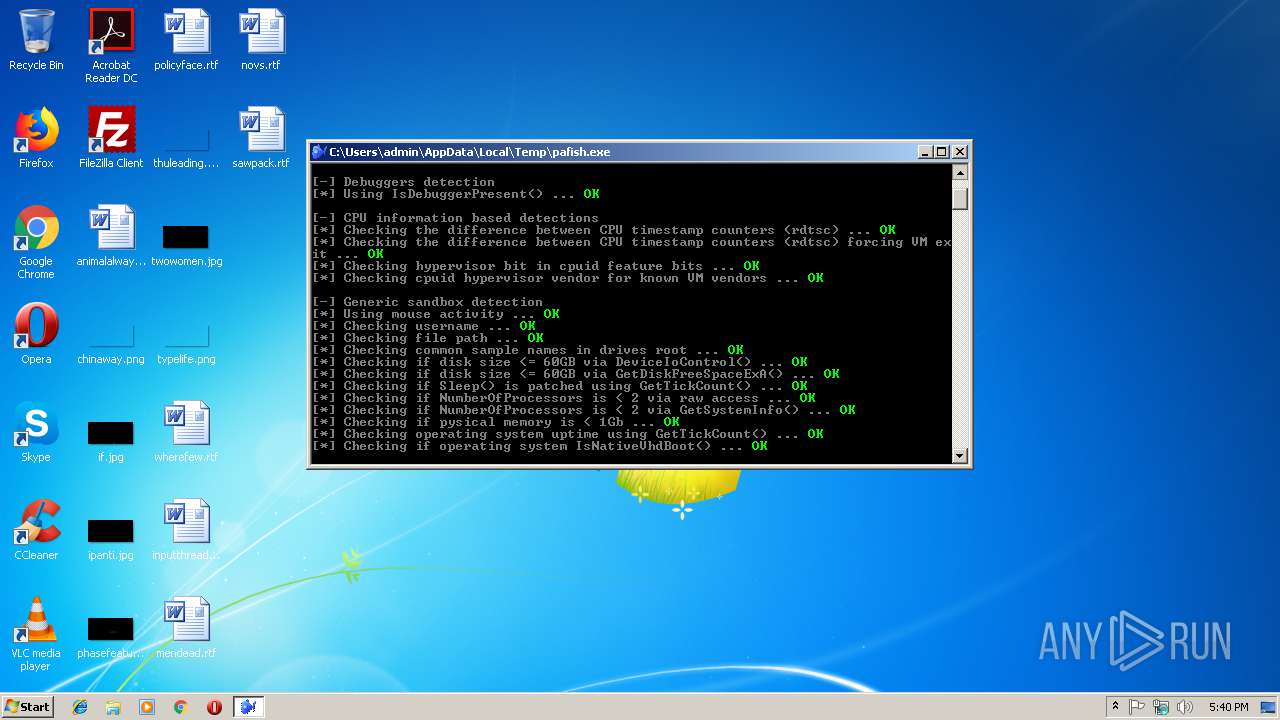Open the 5:40 PM clock
Viewport: 1280px width, 720px height.
[x=1228, y=707]
